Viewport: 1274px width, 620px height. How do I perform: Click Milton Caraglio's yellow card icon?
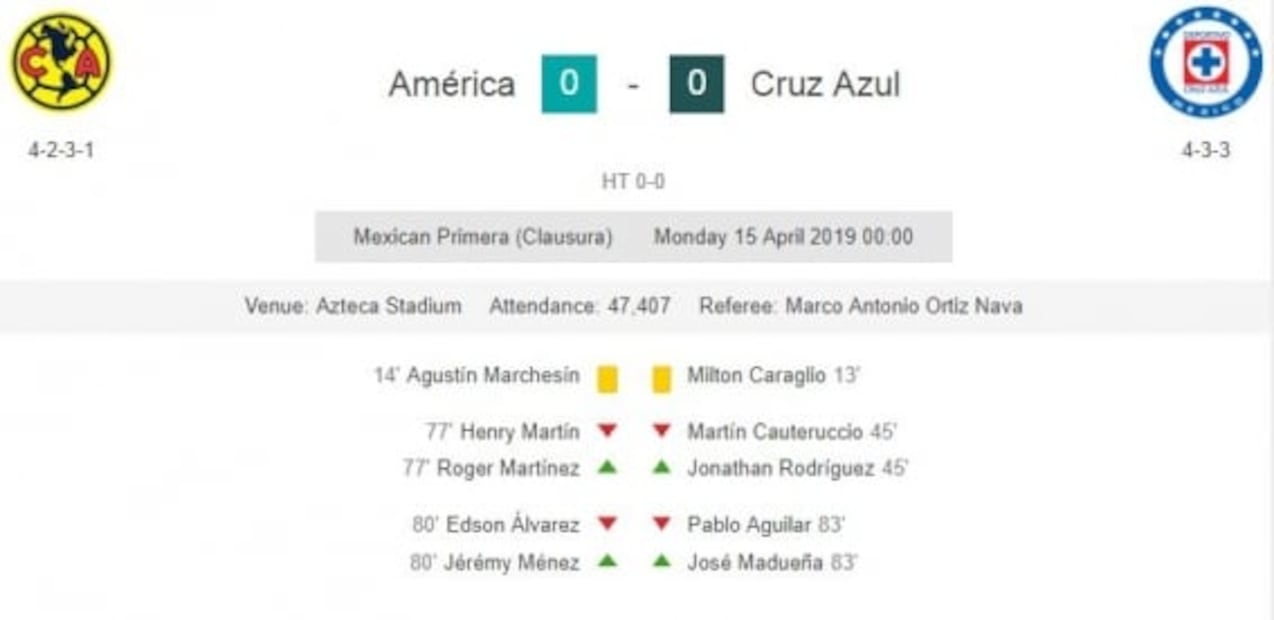[661, 379]
